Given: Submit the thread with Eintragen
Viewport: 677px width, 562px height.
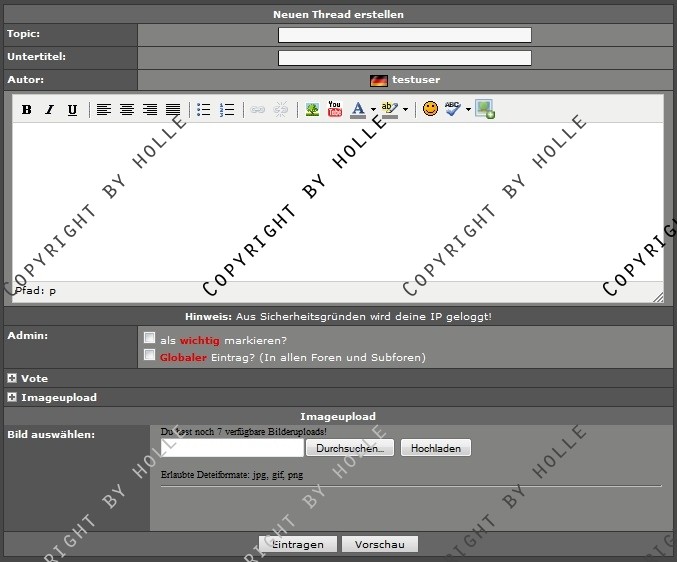Looking at the screenshot, I should click(x=296, y=545).
